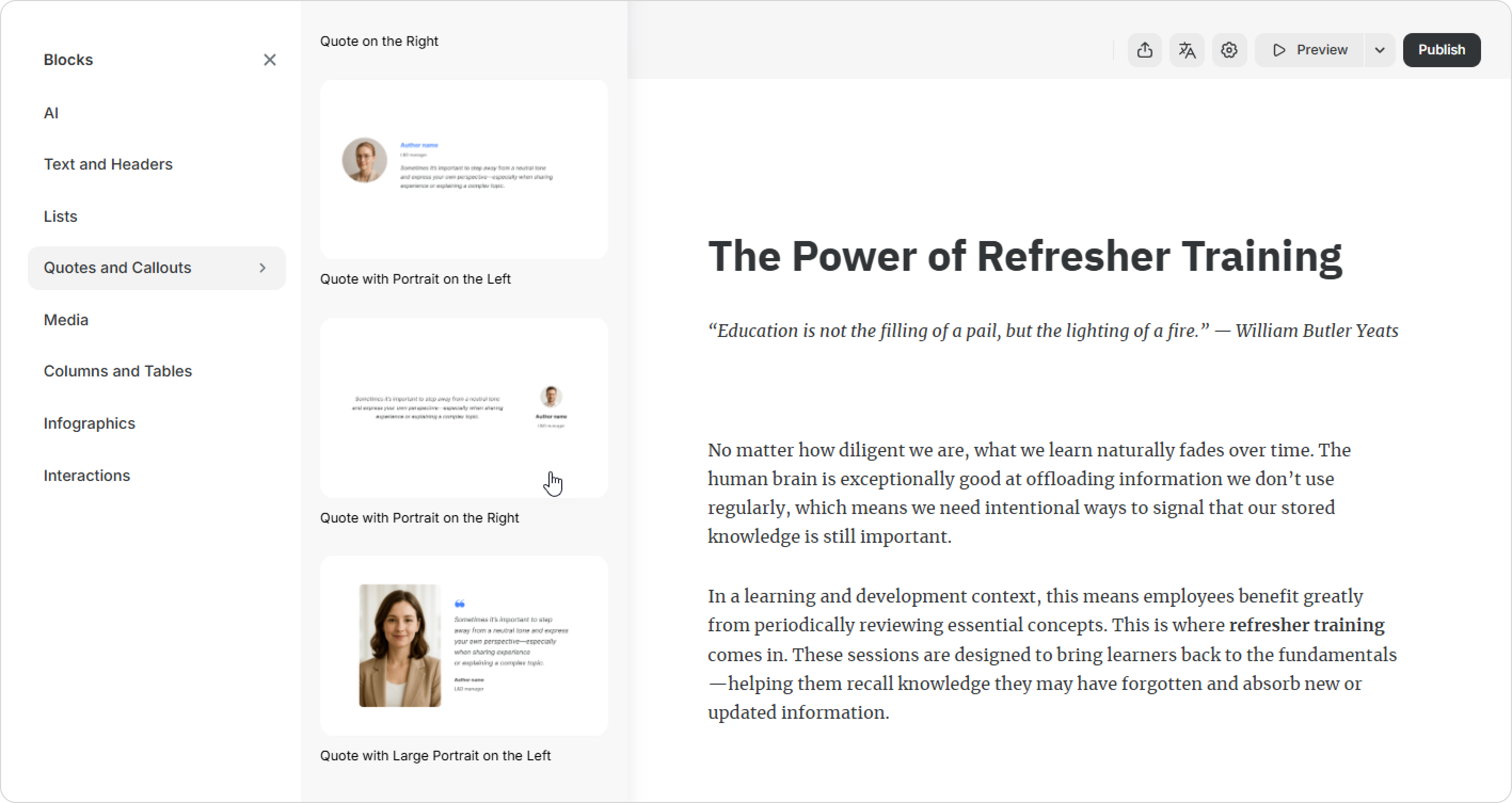Insert Quote with Portrait on the Left
1512x803 pixels.
click(x=463, y=170)
